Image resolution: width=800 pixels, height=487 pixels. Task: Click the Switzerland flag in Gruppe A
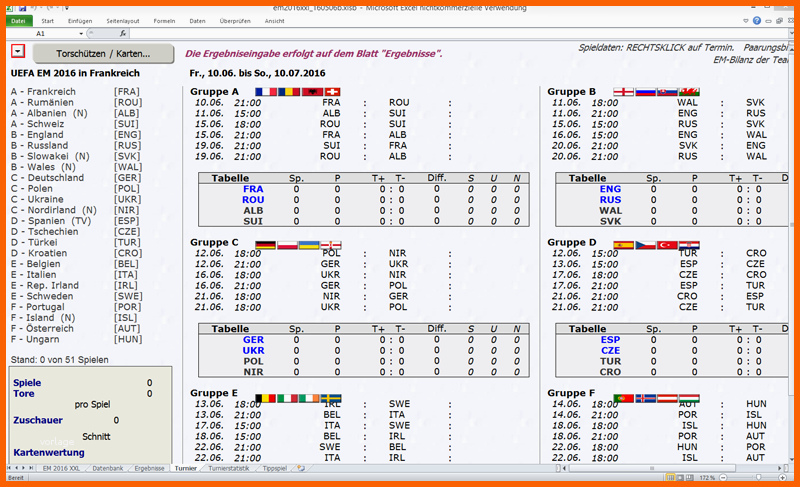331,92
